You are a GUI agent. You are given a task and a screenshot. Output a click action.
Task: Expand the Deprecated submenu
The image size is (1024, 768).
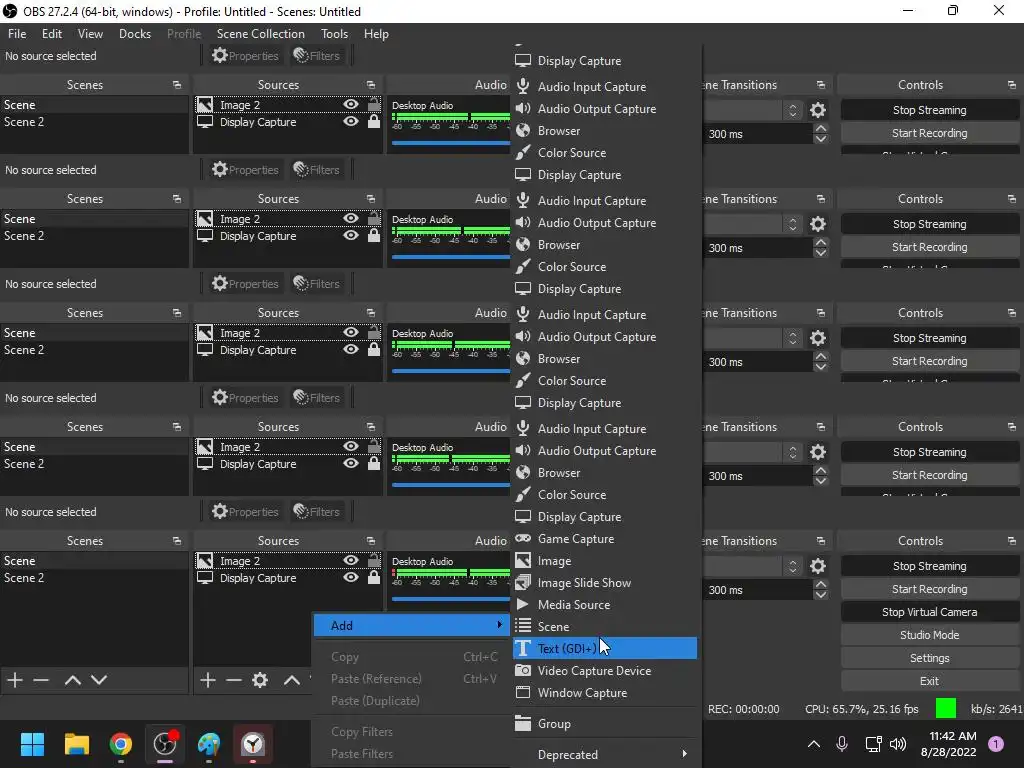pyautogui.click(x=606, y=754)
